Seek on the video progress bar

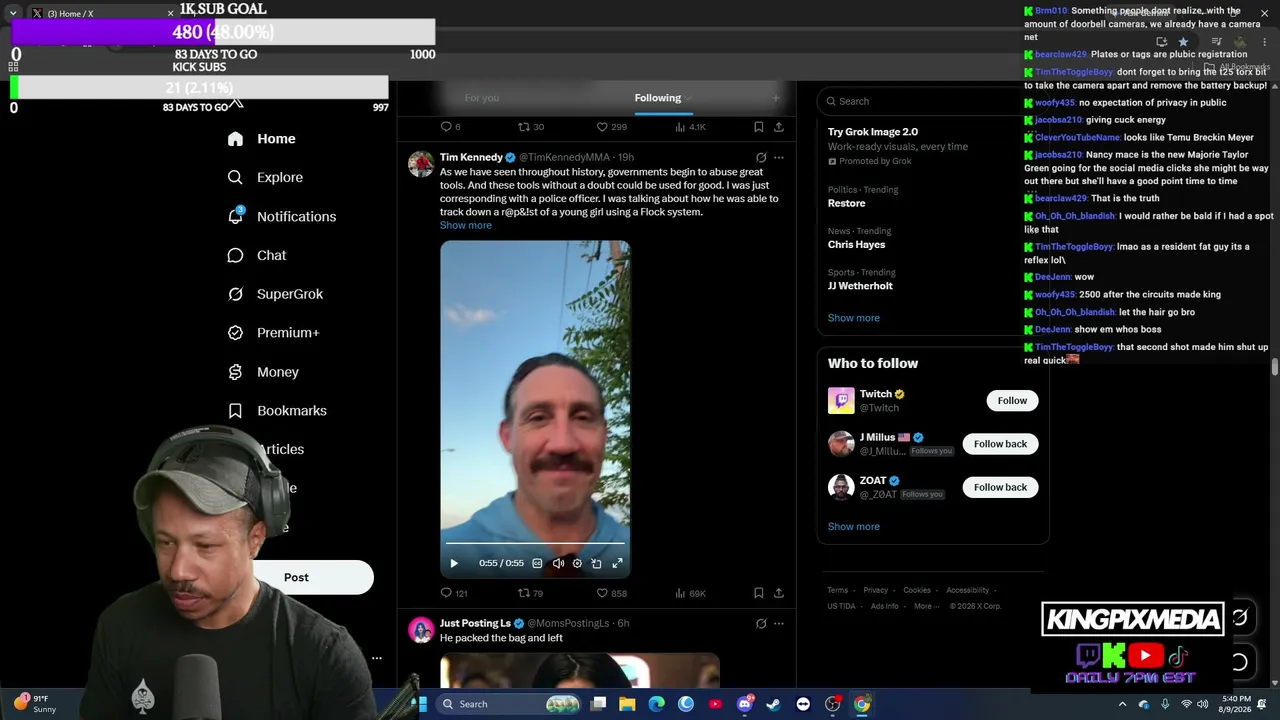click(535, 544)
